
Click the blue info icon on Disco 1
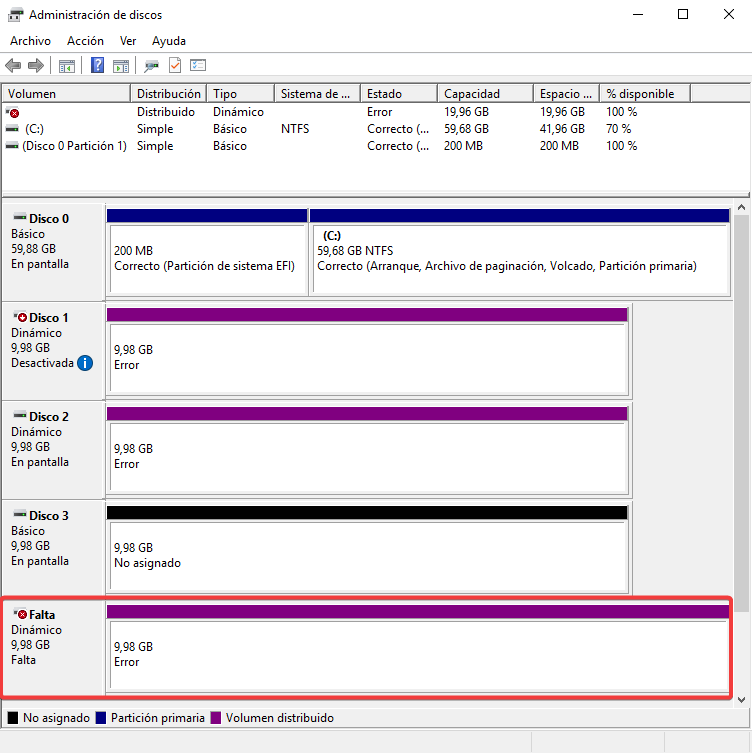85,363
